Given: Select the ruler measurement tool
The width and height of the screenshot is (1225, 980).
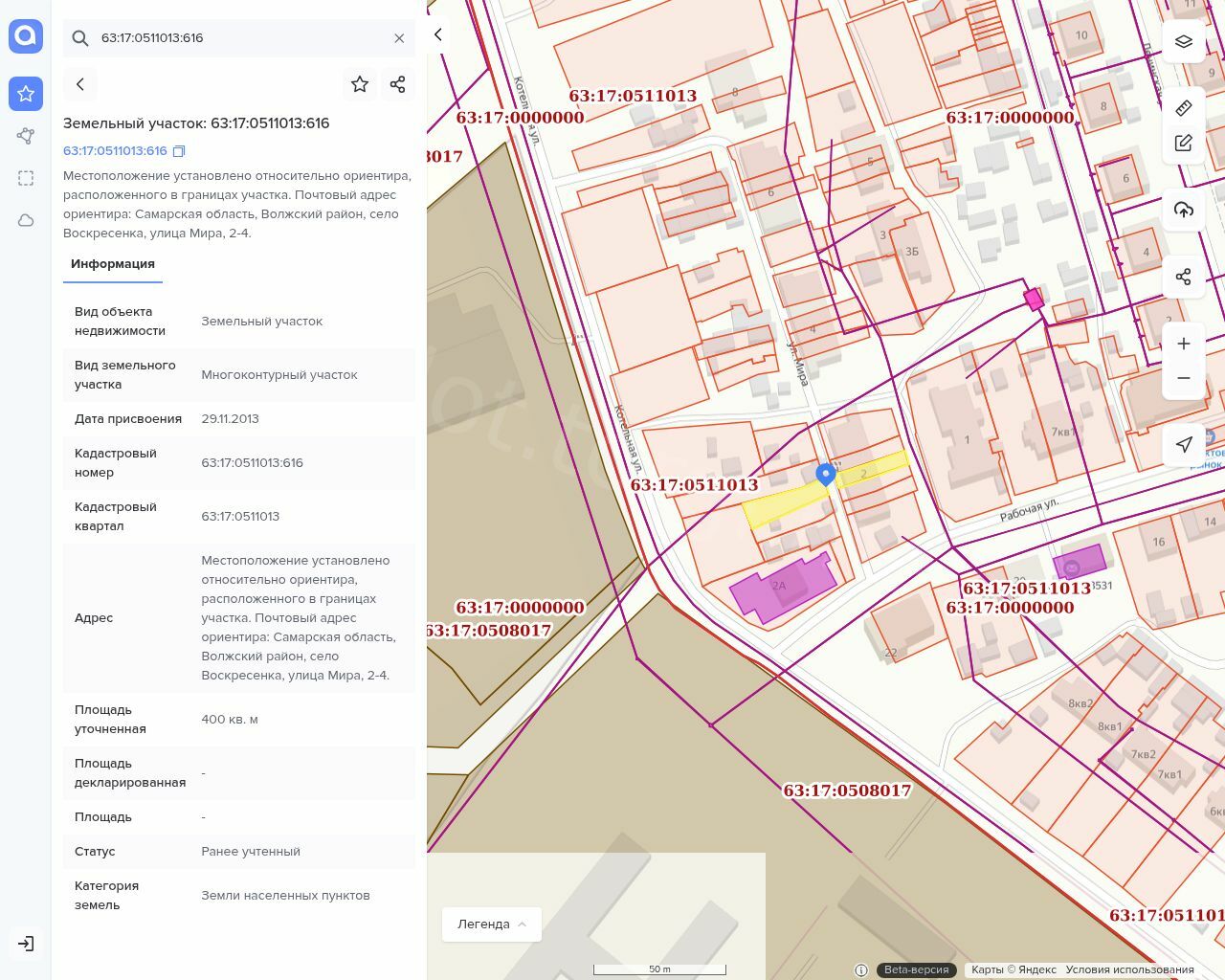Looking at the screenshot, I should (x=1183, y=107).
